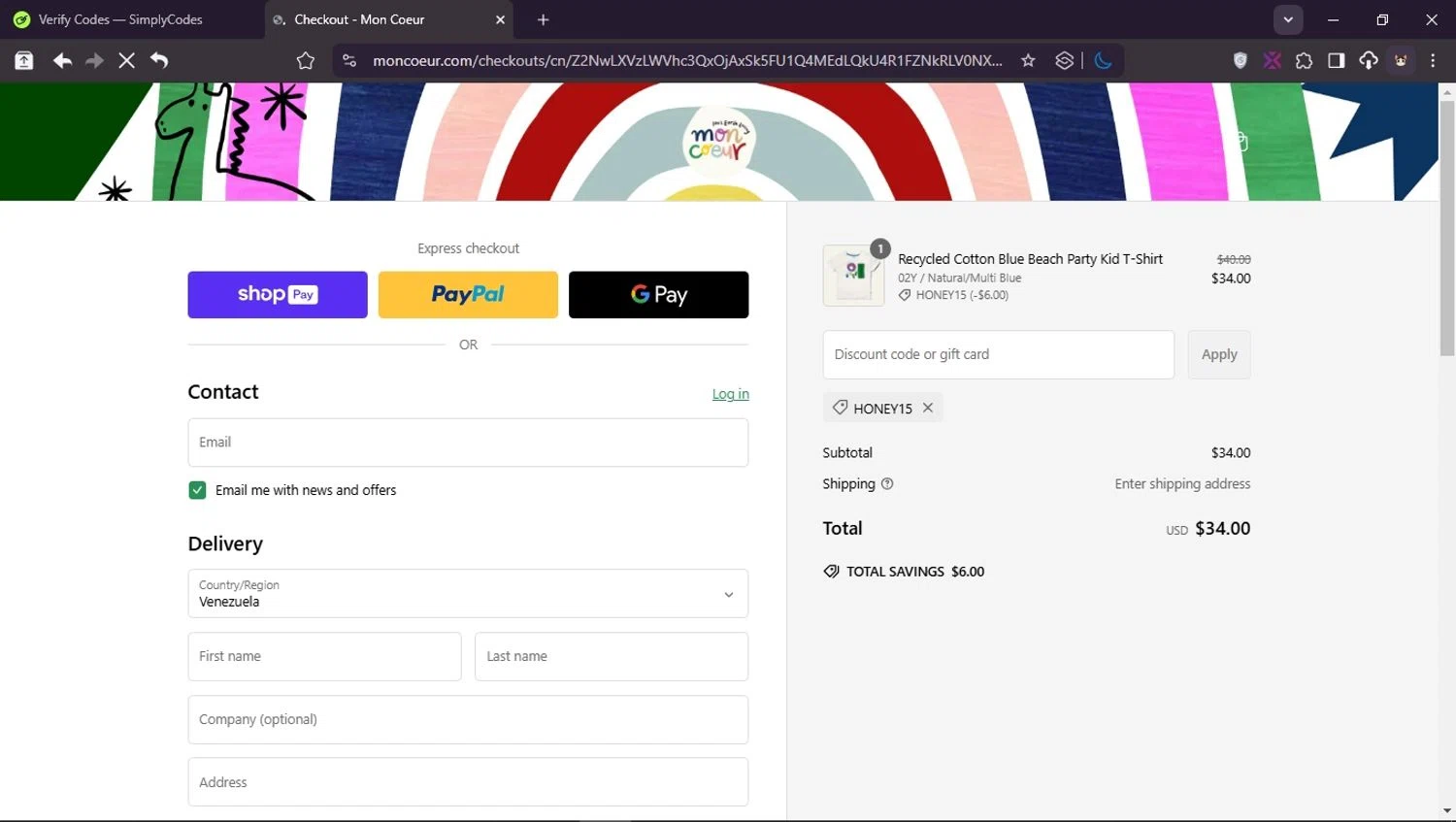Click the browser back arrow
1456x822 pixels.
coord(62,60)
